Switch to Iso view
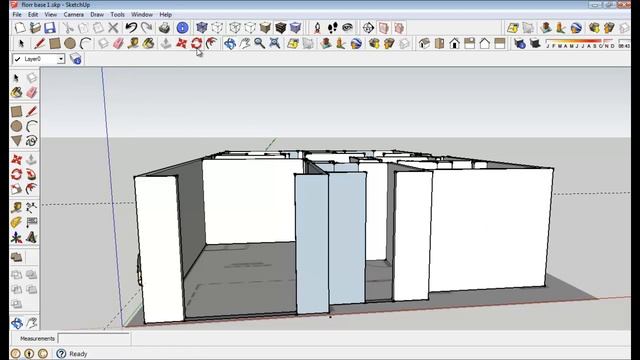The image size is (640, 360). 424,43
